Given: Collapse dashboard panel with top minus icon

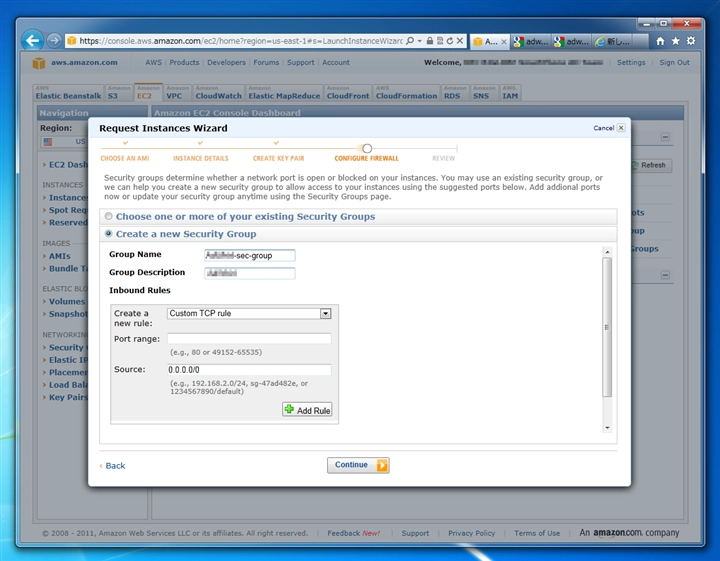Looking at the screenshot, I should pyautogui.click(x=665, y=137).
